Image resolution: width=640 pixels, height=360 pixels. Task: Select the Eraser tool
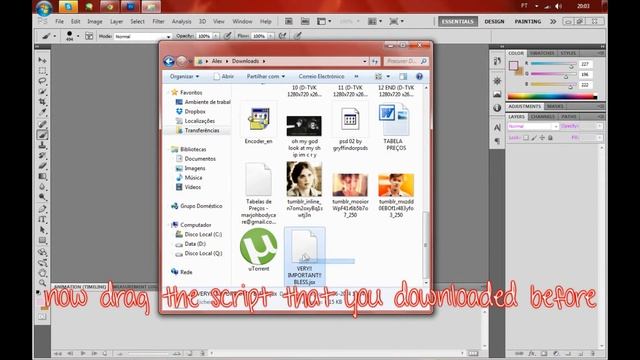pos(42,166)
